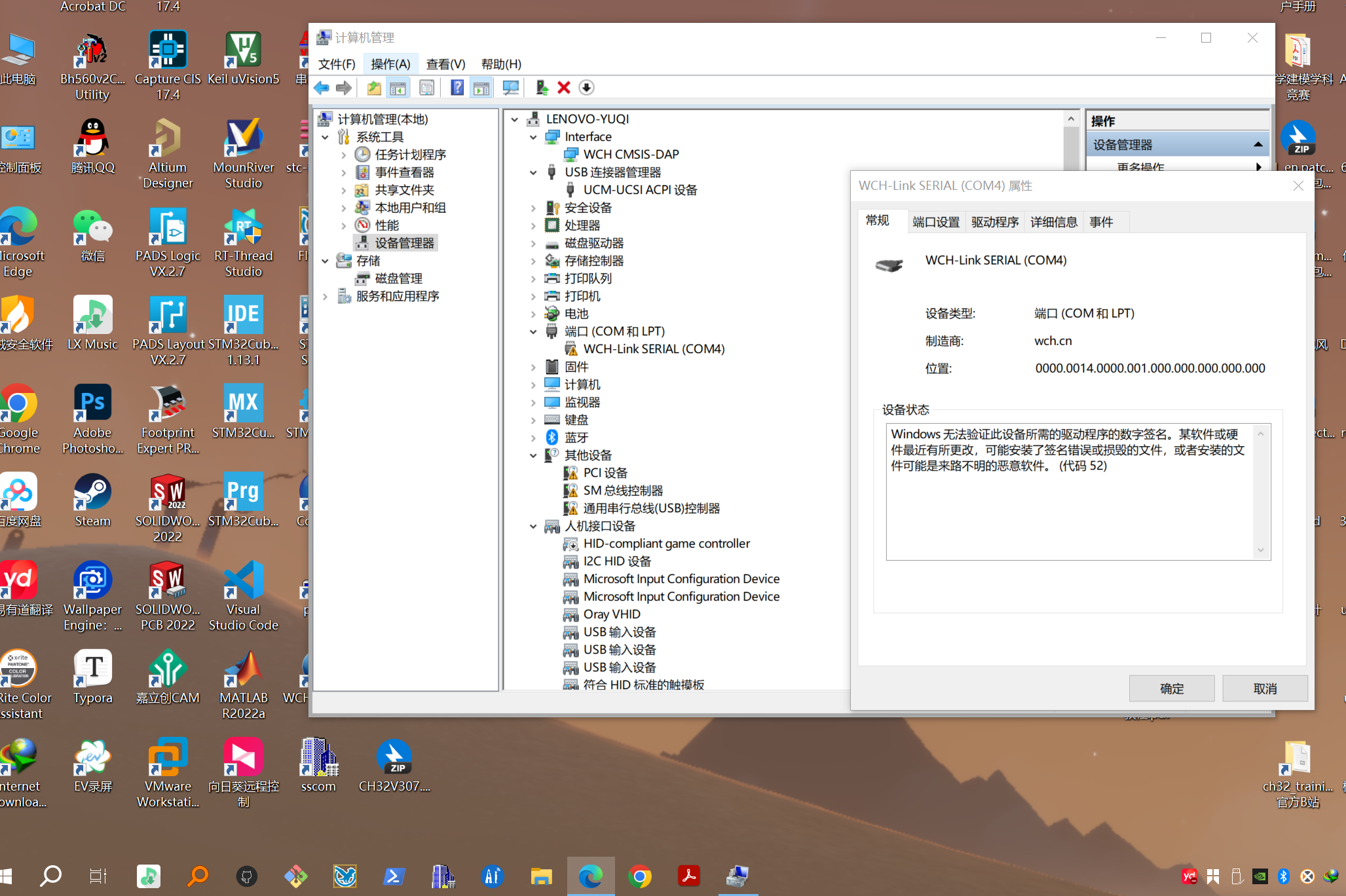Click the Up one level folder icon
This screenshot has width=1346, height=896.
[374, 88]
